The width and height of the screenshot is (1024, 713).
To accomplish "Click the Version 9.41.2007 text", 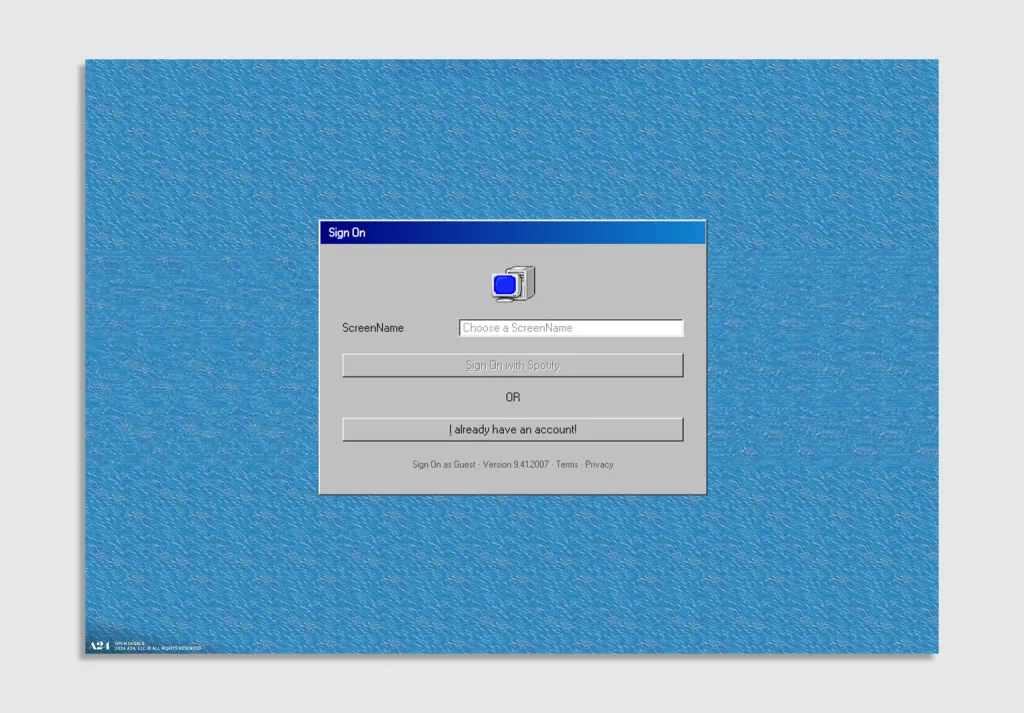I will click(516, 465).
